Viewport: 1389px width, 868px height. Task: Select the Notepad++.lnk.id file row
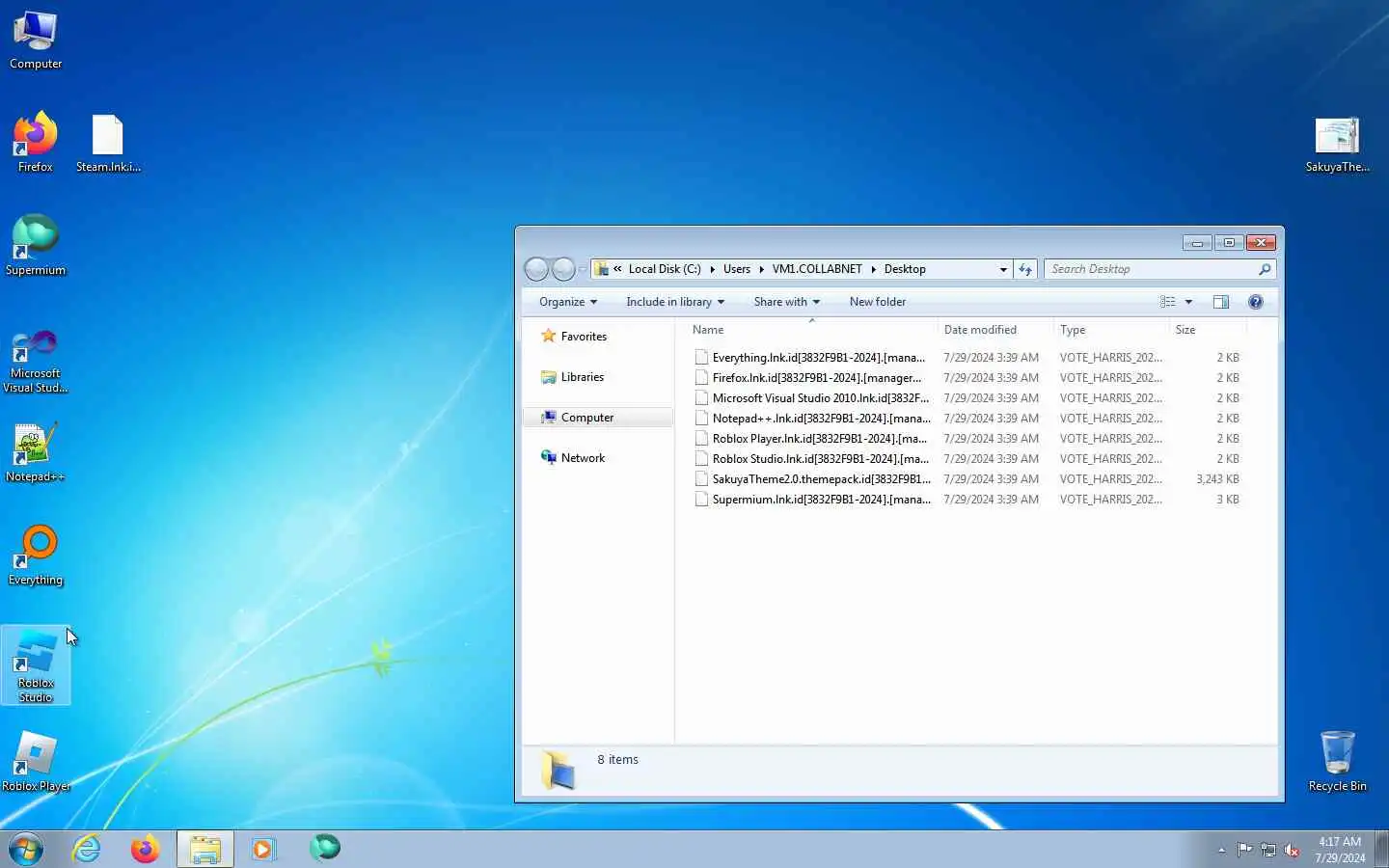coord(967,419)
